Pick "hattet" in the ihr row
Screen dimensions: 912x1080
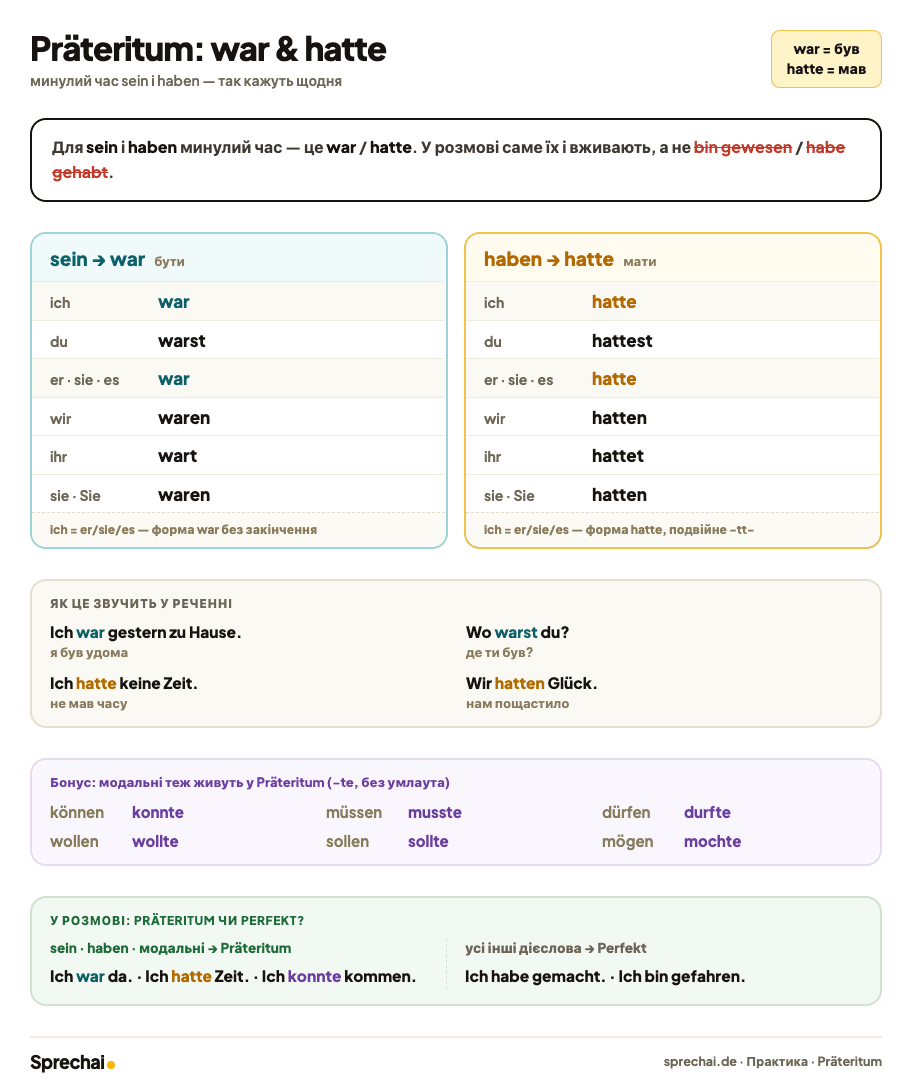click(x=618, y=456)
